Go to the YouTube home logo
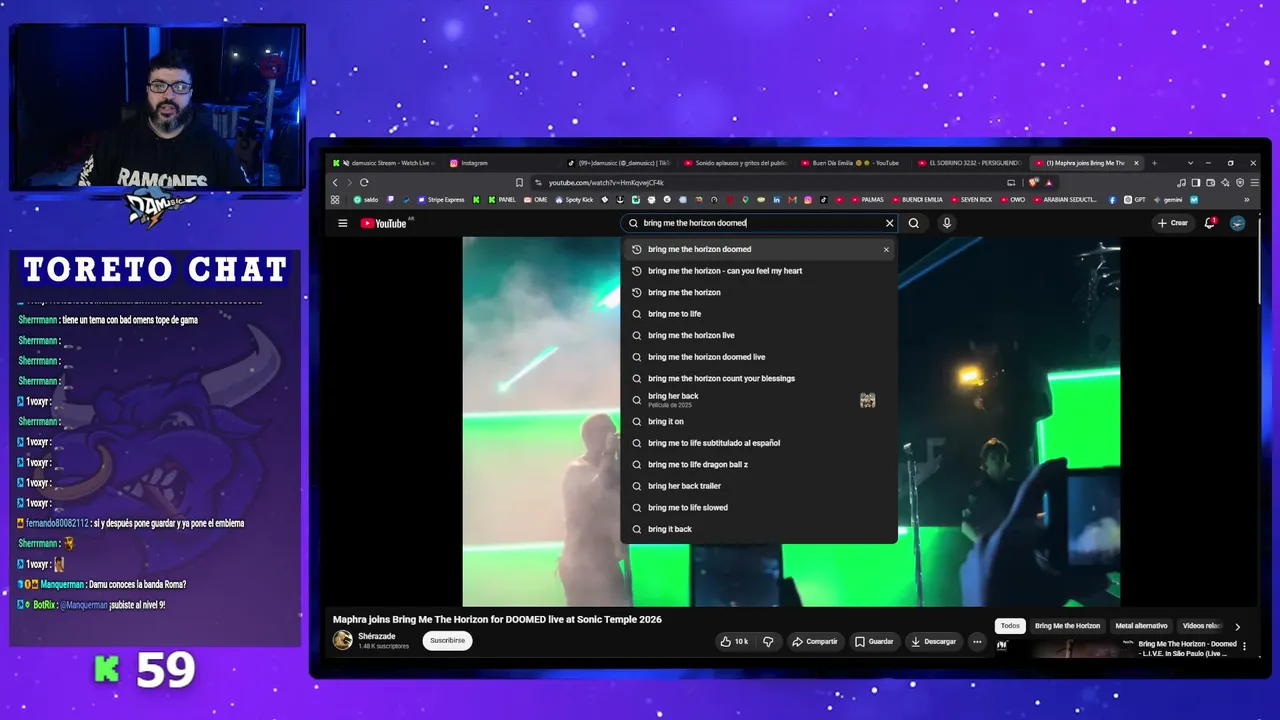The image size is (1280, 720). 386,223
